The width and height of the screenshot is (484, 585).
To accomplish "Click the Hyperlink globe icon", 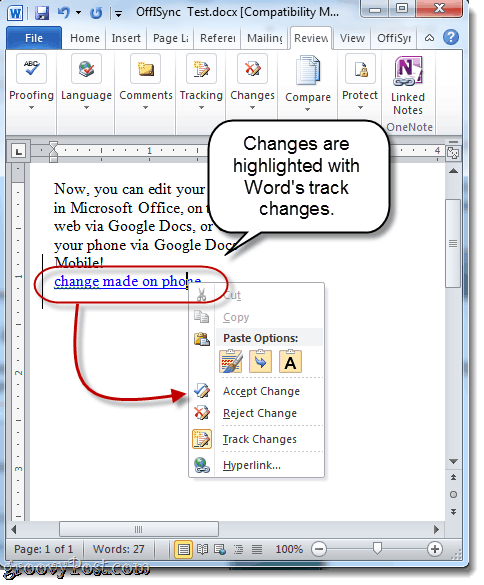I will pyautogui.click(x=202, y=465).
